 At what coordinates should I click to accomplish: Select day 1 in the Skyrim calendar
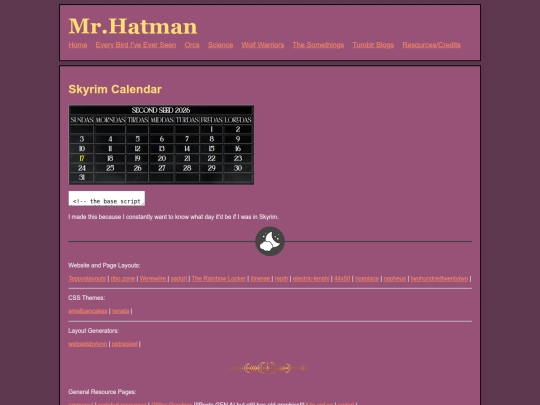point(211,129)
